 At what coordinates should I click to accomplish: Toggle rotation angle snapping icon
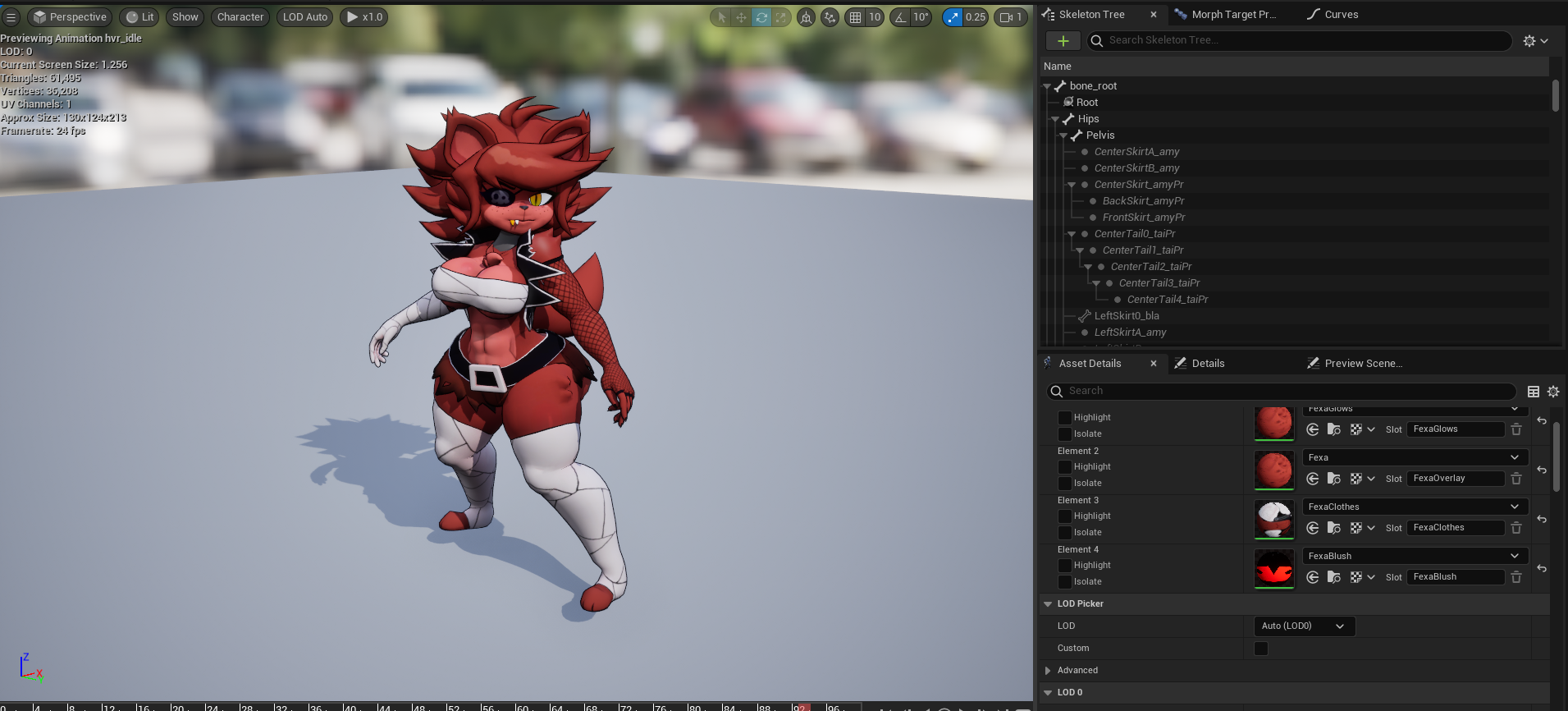pyautogui.click(x=901, y=17)
